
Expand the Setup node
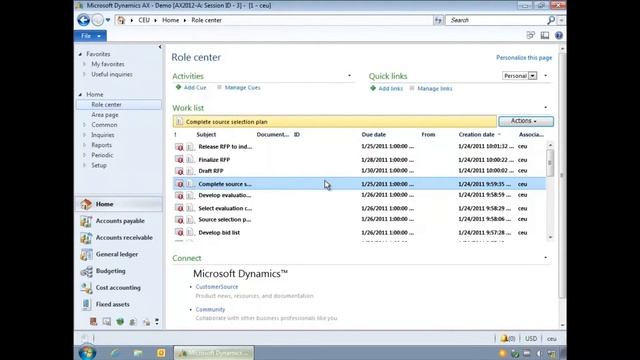pos(84,165)
